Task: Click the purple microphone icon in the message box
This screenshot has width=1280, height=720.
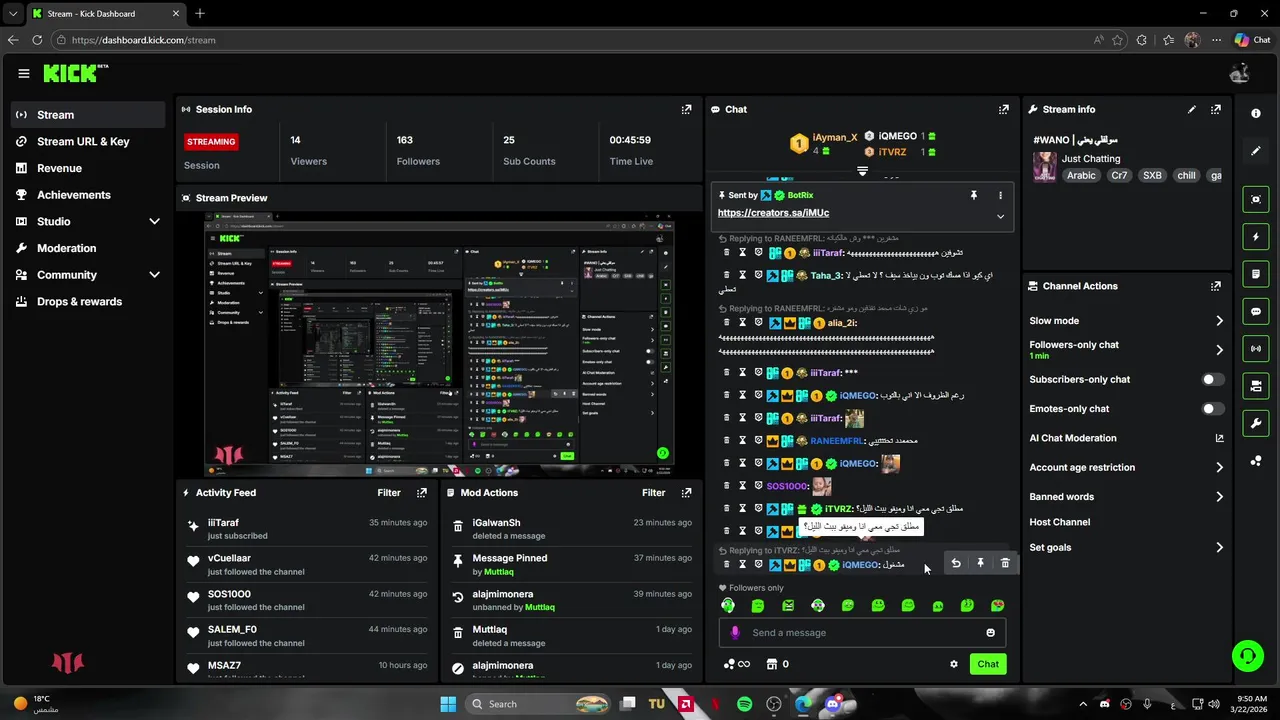Action: click(x=735, y=632)
